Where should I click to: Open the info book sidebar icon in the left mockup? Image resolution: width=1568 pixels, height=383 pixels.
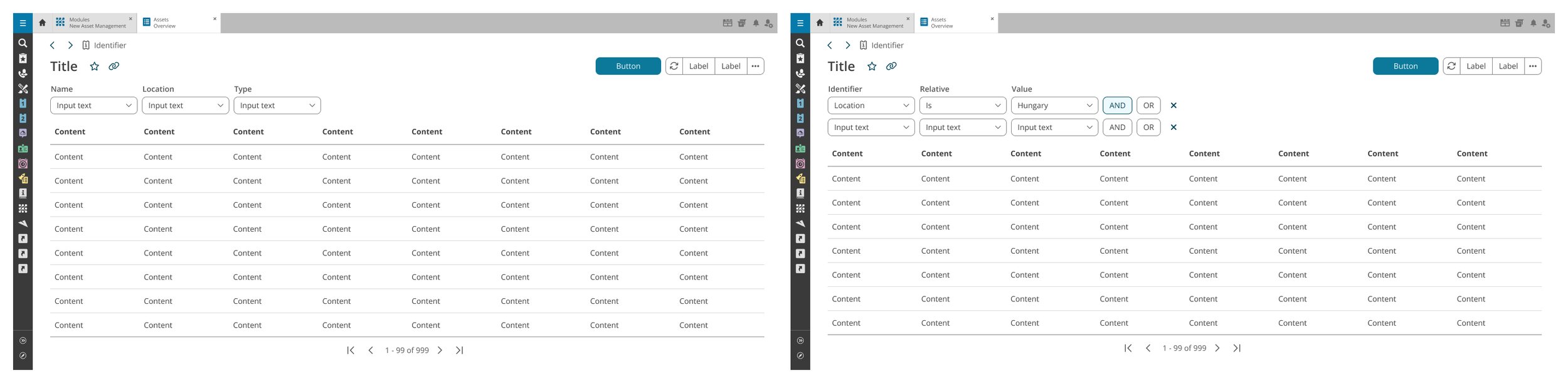click(x=23, y=193)
